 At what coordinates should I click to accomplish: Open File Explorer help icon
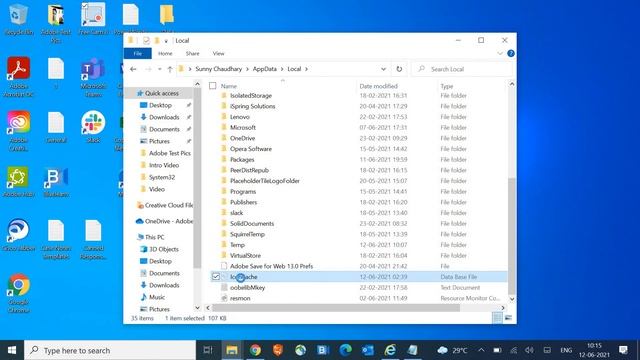(x=511, y=53)
